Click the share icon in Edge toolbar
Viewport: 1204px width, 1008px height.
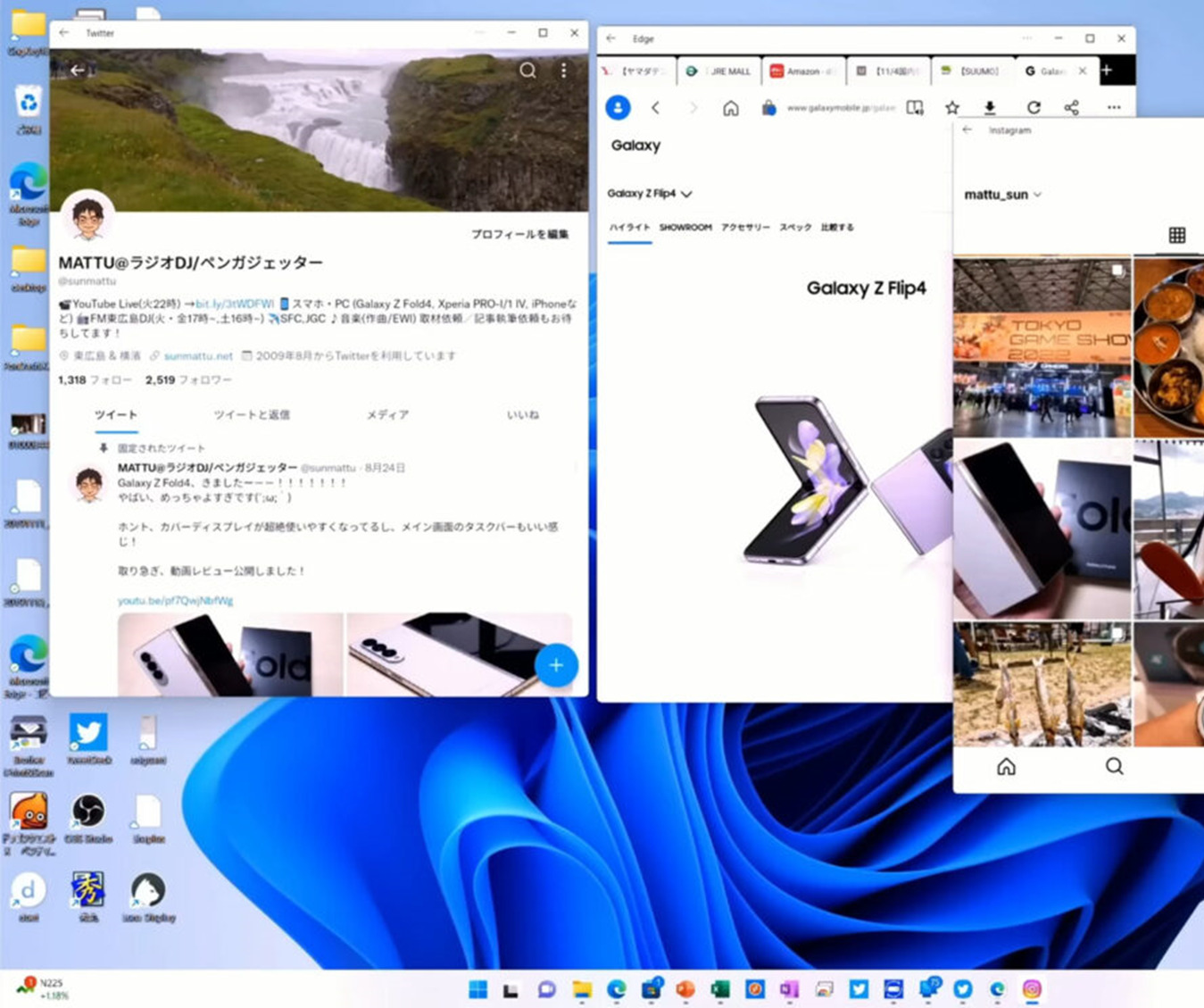point(1071,107)
